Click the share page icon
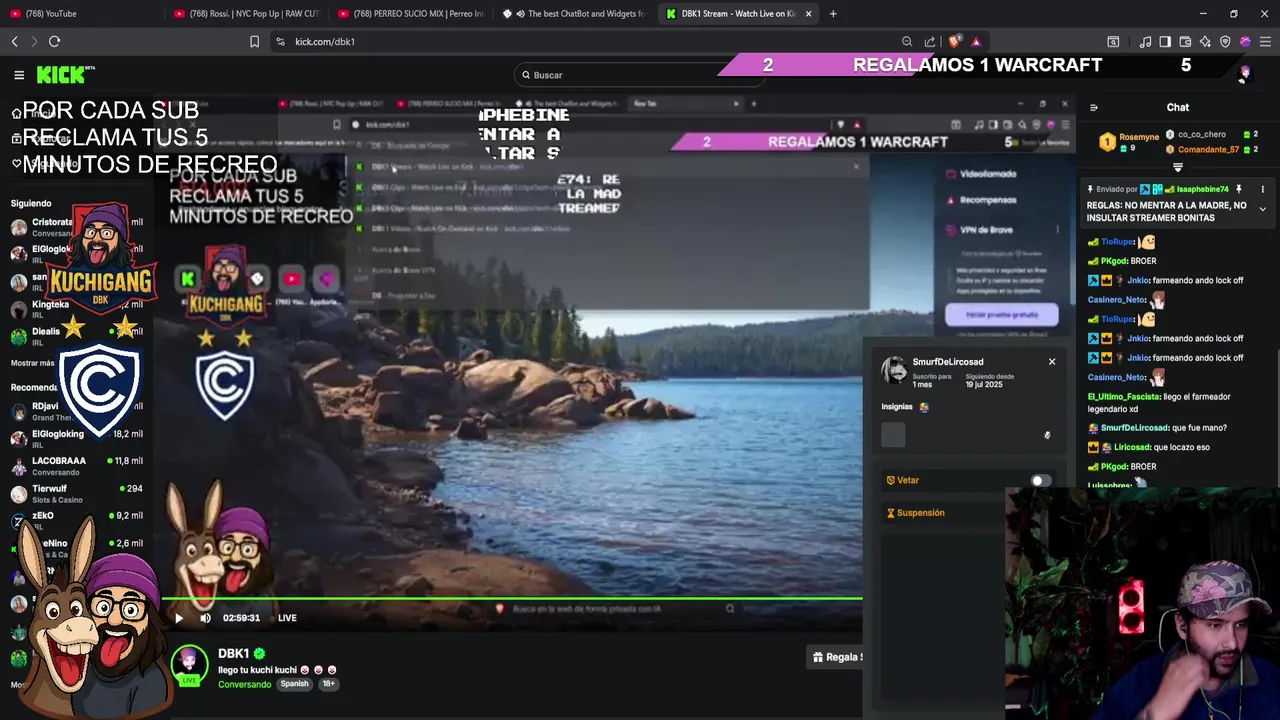Screen dimensions: 1280x720 [930, 41]
